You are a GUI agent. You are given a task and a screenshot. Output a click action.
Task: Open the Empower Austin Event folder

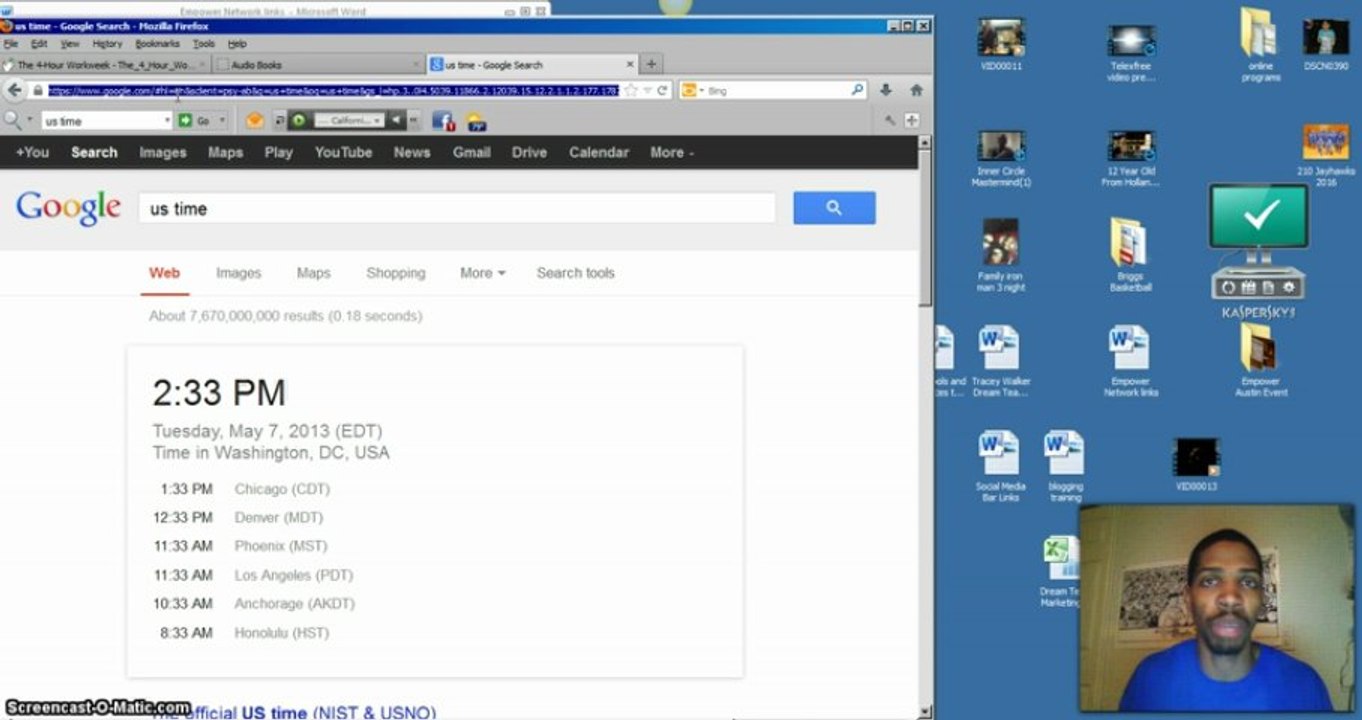[1261, 361]
